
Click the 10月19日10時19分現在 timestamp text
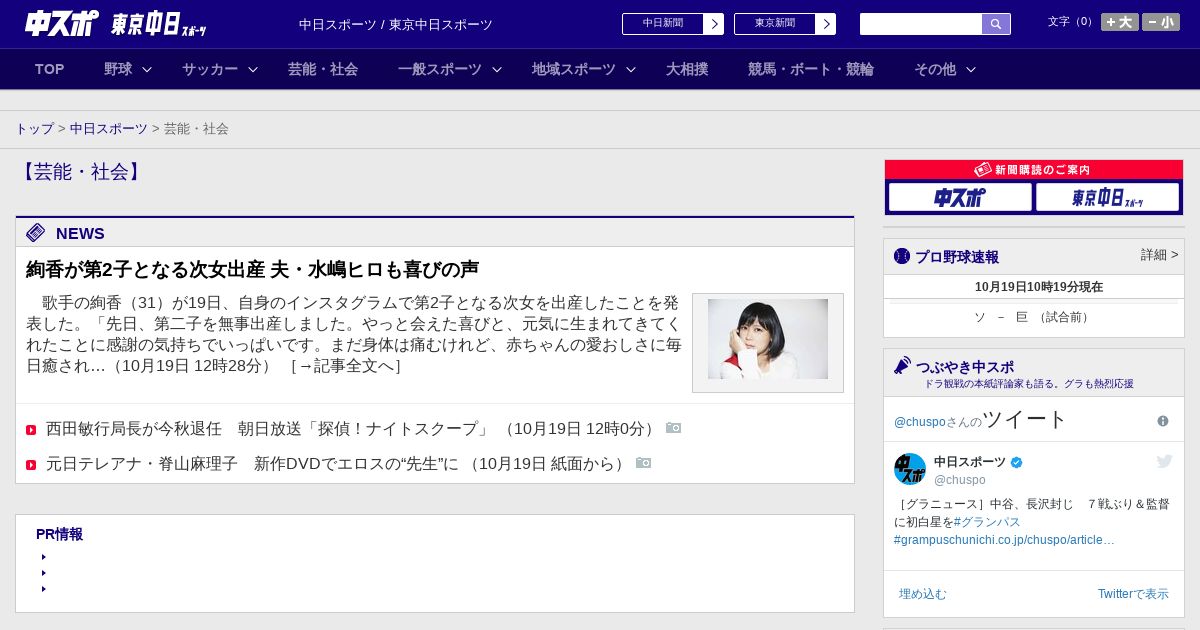click(1039, 287)
